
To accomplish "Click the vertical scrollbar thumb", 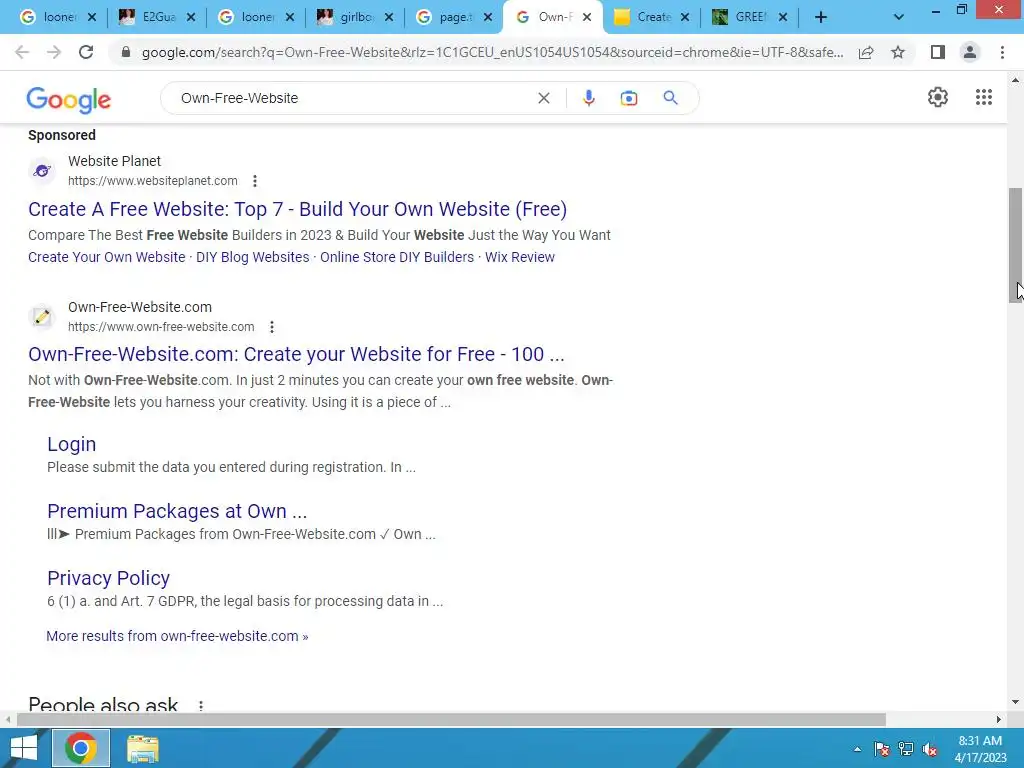I will click(x=1015, y=245).
